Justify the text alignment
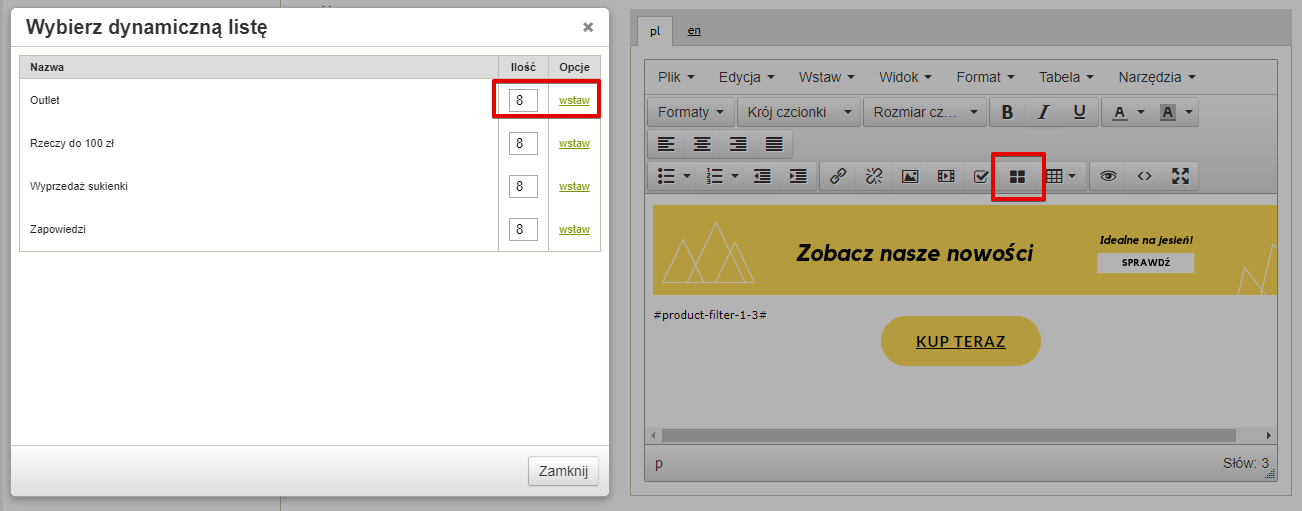Screen dimensions: 1302x511 [774, 144]
